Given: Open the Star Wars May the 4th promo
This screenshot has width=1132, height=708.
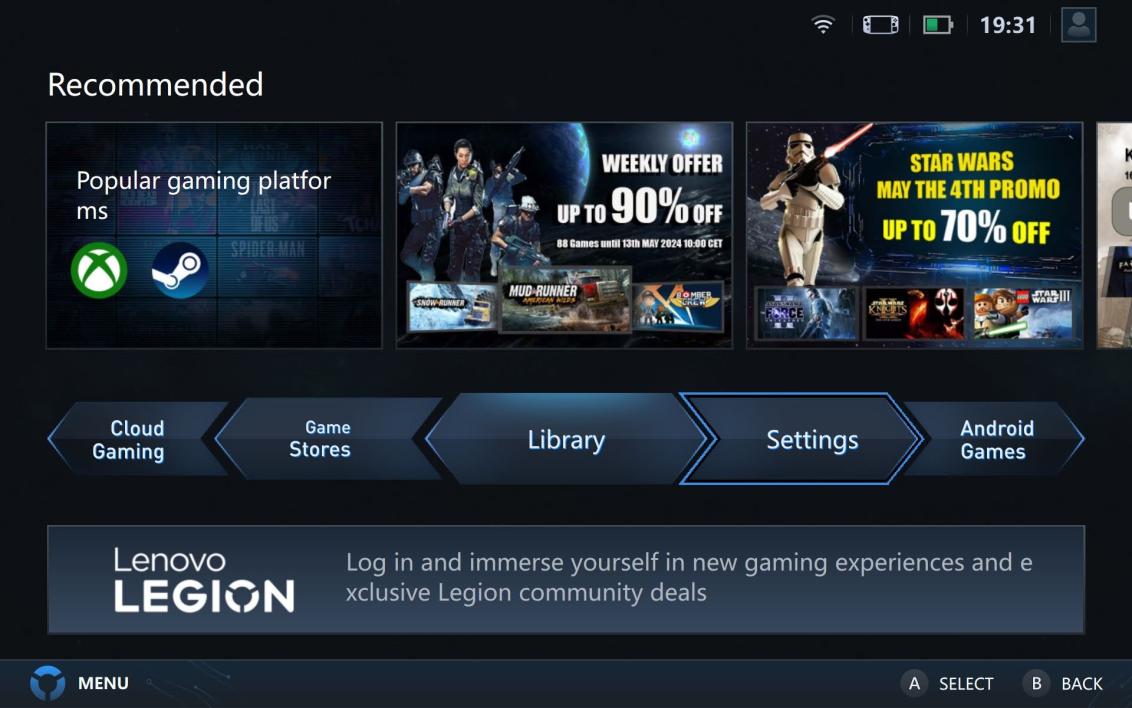Looking at the screenshot, I should 914,235.
